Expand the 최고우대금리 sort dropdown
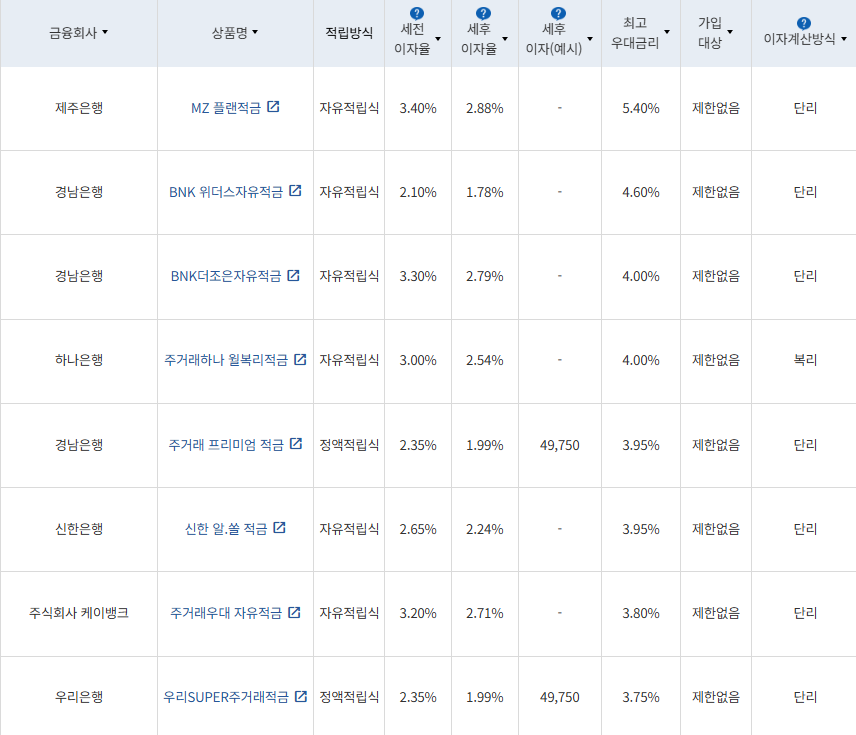Image resolution: width=856 pixels, height=735 pixels. (x=665, y=33)
